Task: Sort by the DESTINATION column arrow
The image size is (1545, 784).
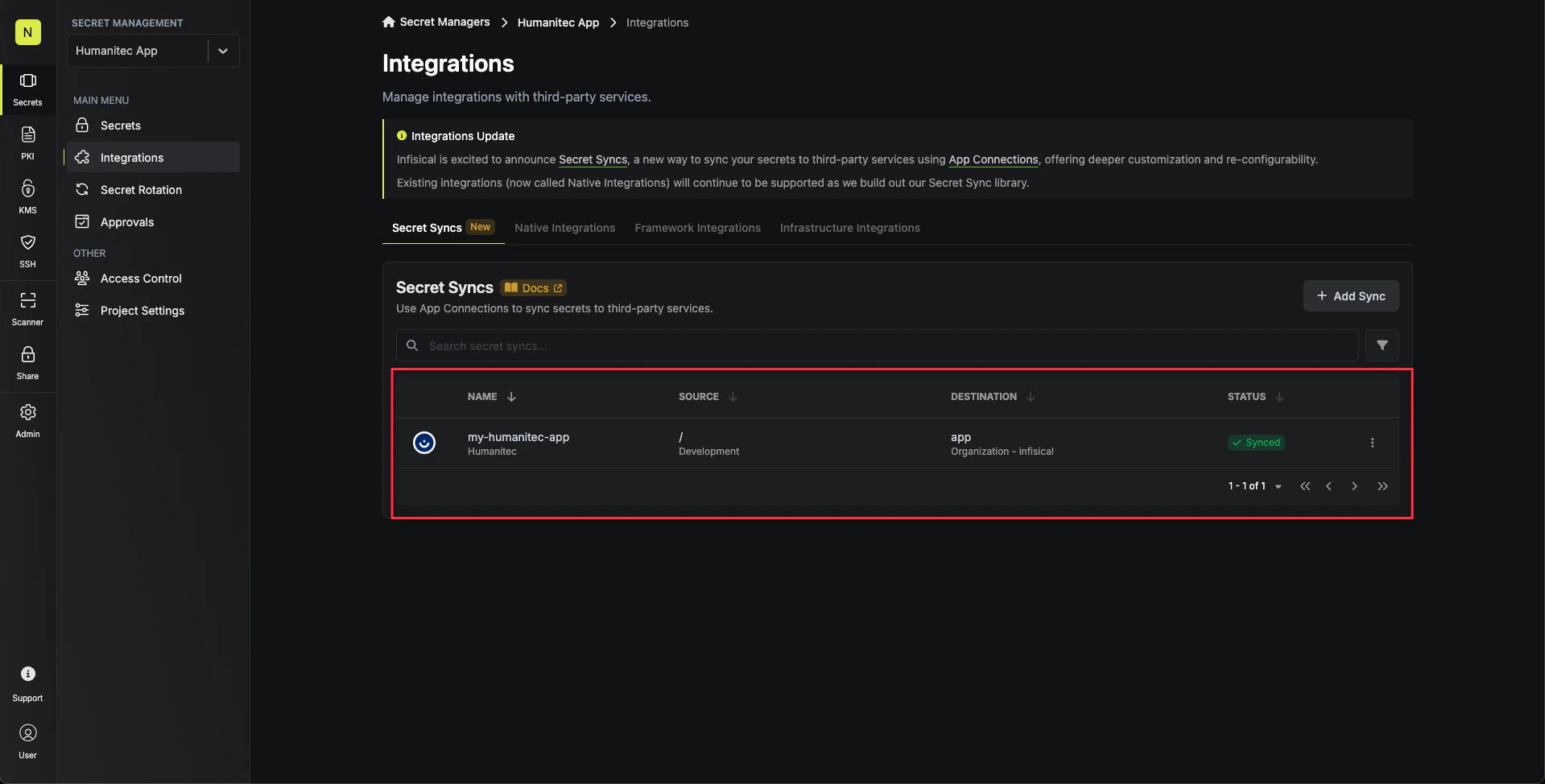Action: (x=1031, y=397)
